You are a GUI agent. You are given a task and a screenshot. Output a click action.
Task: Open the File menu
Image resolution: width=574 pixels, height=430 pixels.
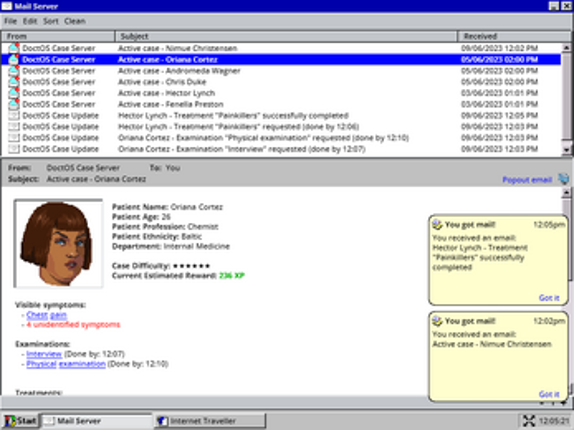coord(10,21)
